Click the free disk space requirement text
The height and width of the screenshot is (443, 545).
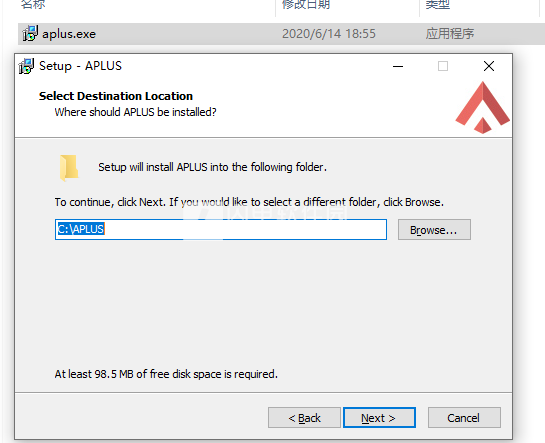(166, 374)
